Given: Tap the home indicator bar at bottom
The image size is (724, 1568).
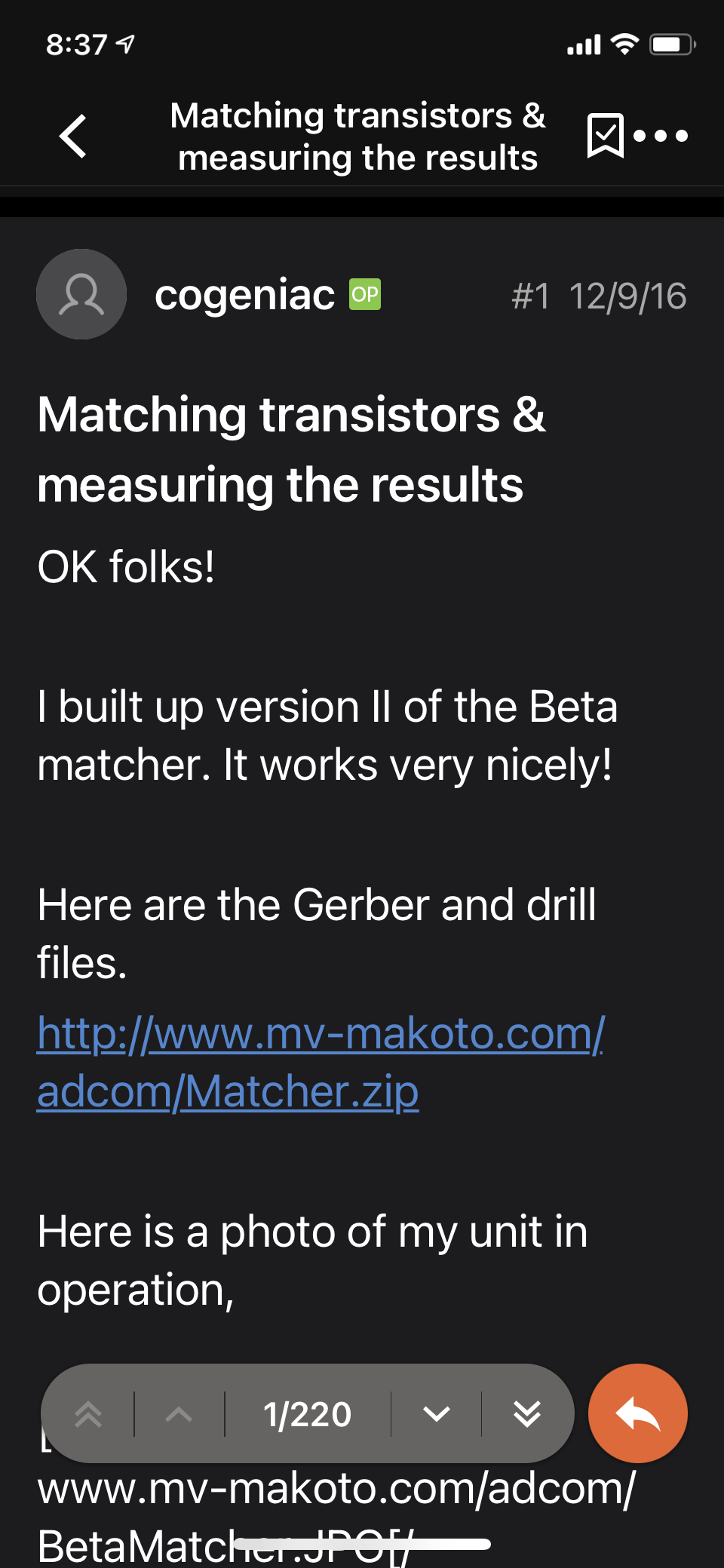Looking at the screenshot, I should [x=362, y=1545].
